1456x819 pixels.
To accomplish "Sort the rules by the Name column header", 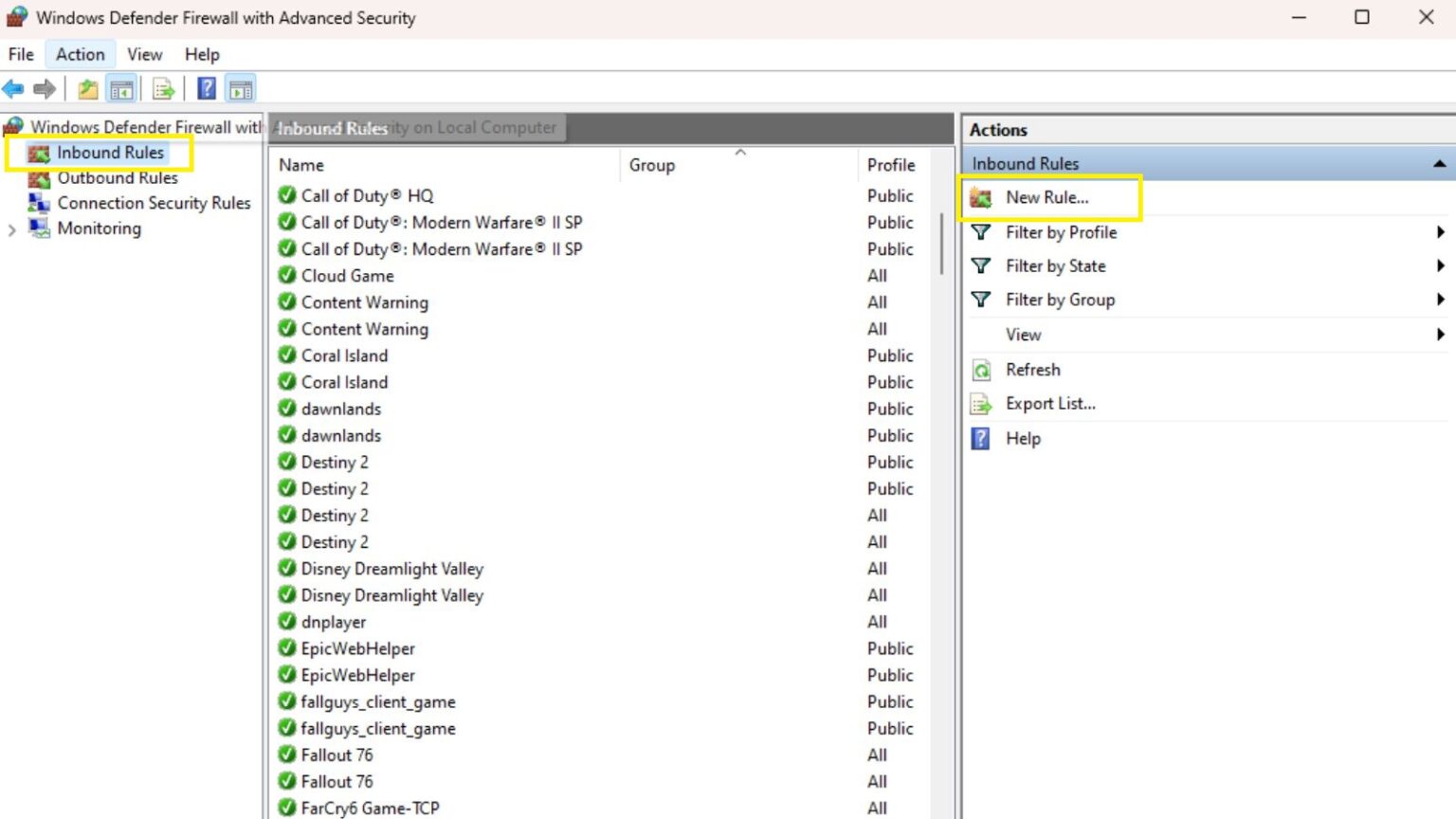I will (x=301, y=165).
